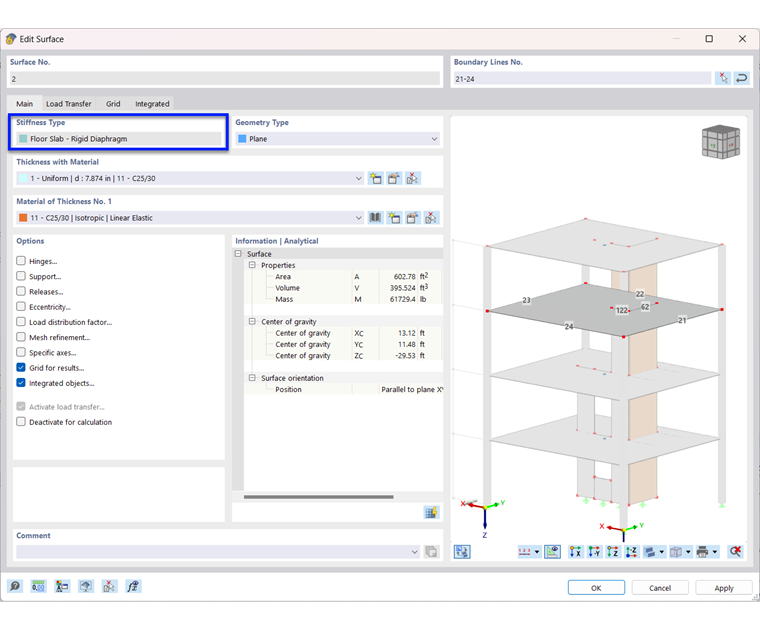
Task: Edit material icon in Material row
Action: coord(412,218)
